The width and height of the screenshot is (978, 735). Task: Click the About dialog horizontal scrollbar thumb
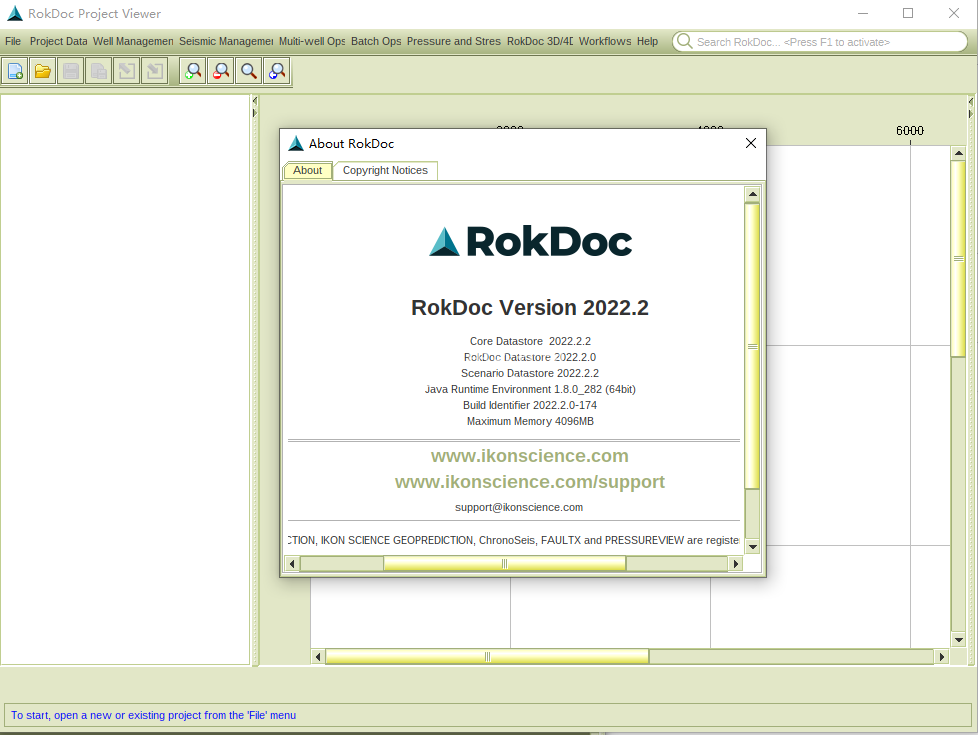(505, 564)
